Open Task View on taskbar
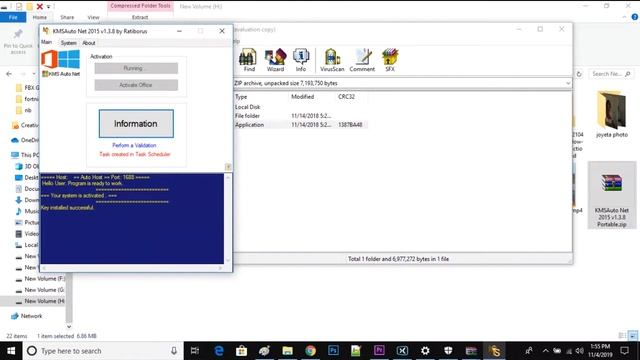This screenshot has height=360, width=640. (195, 351)
